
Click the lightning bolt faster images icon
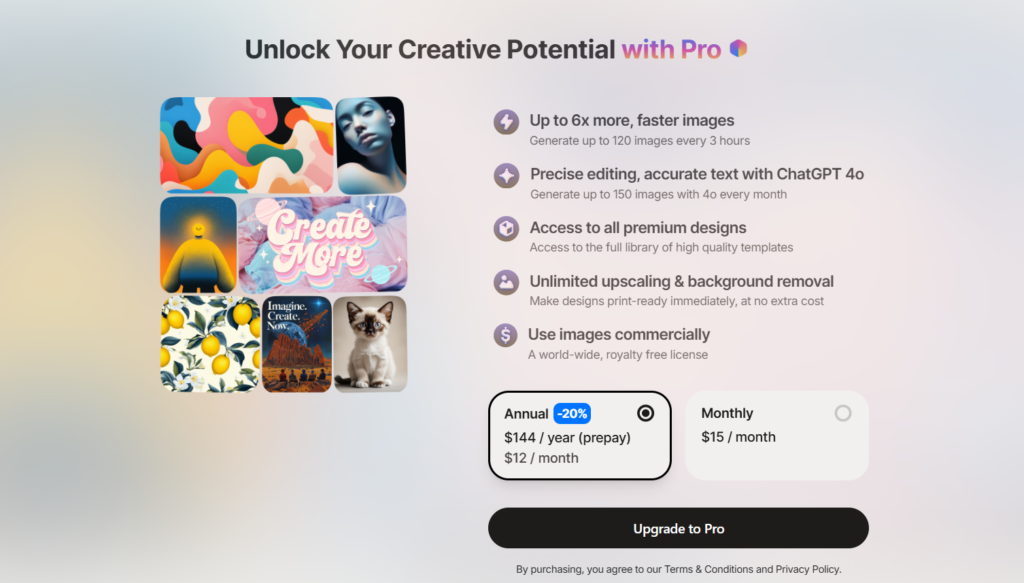(x=506, y=122)
